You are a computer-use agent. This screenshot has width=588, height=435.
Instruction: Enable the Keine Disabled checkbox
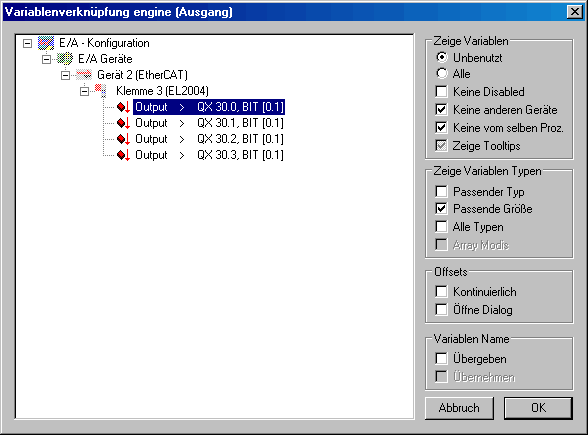tap(442, 92)
